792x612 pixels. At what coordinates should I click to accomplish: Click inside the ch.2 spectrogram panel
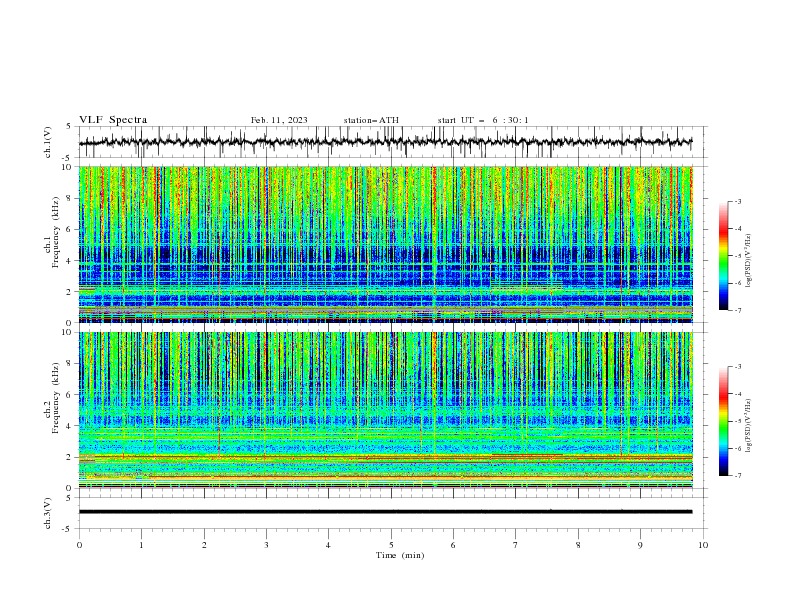tap(385, 410)
